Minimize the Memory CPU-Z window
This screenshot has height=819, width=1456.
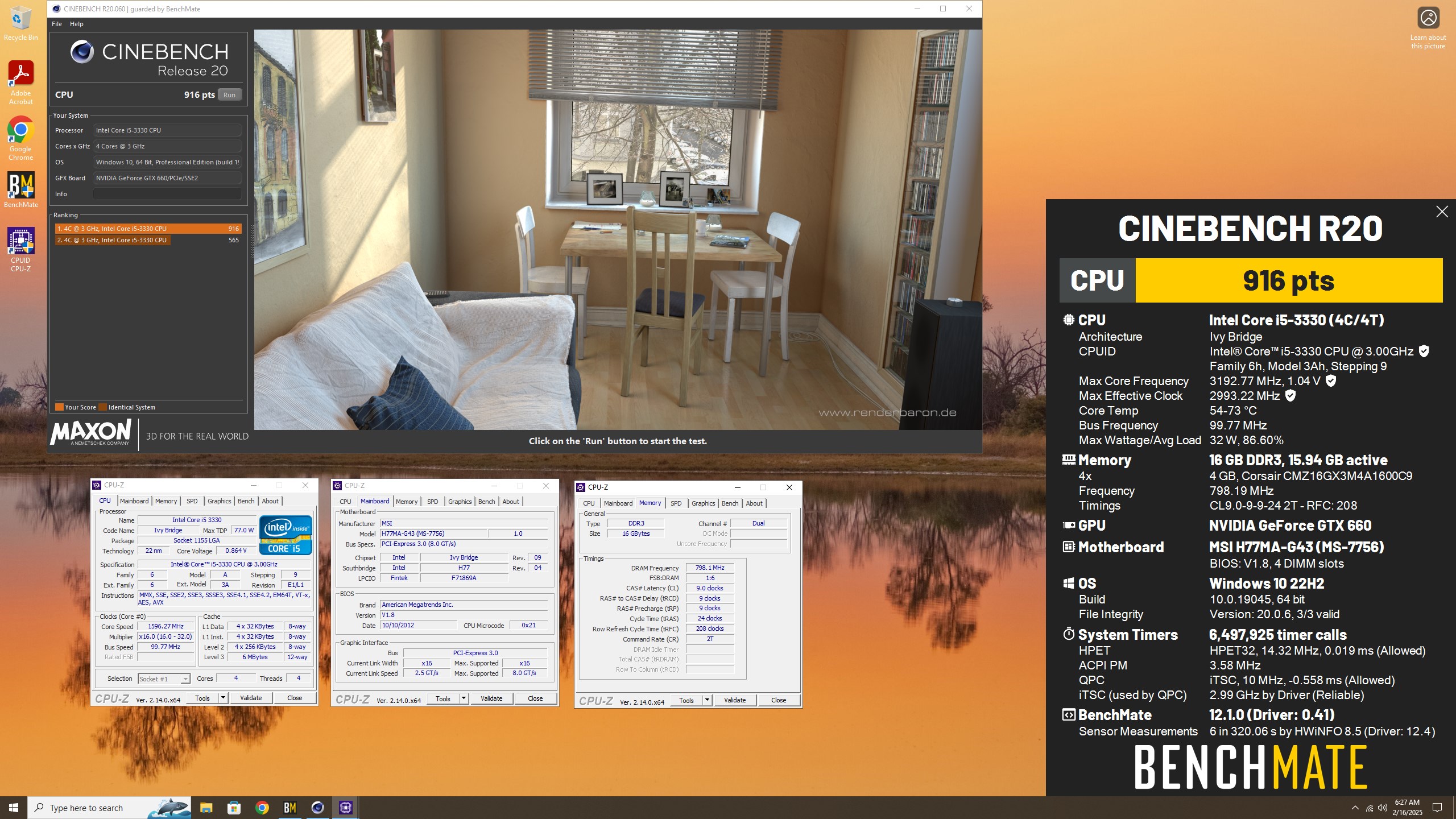(737, 487)
